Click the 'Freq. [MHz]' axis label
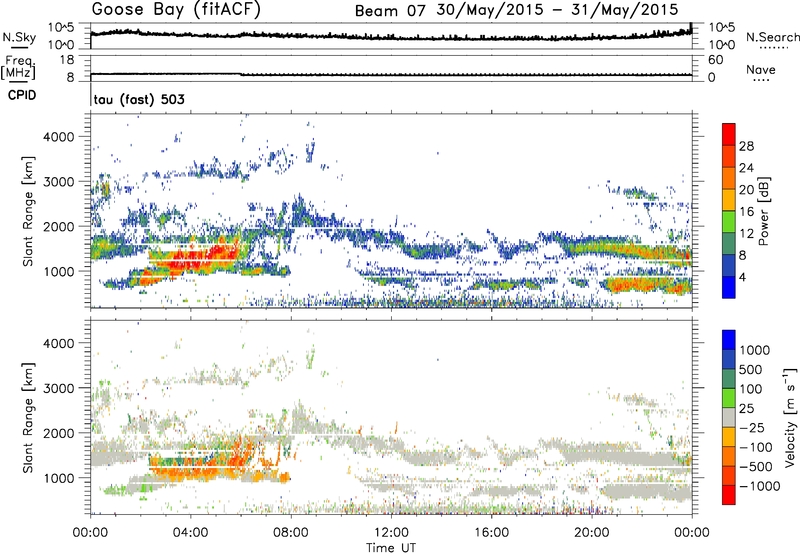This screenshot has width=800, height=554. 19,68
